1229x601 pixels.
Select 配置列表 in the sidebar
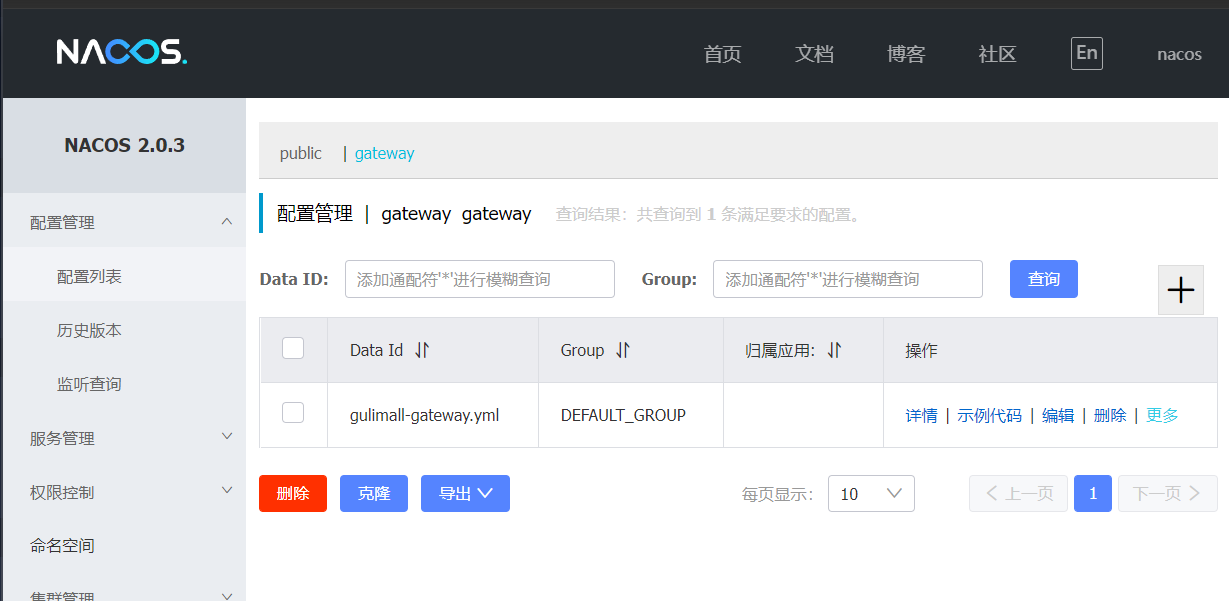(125, 276)
